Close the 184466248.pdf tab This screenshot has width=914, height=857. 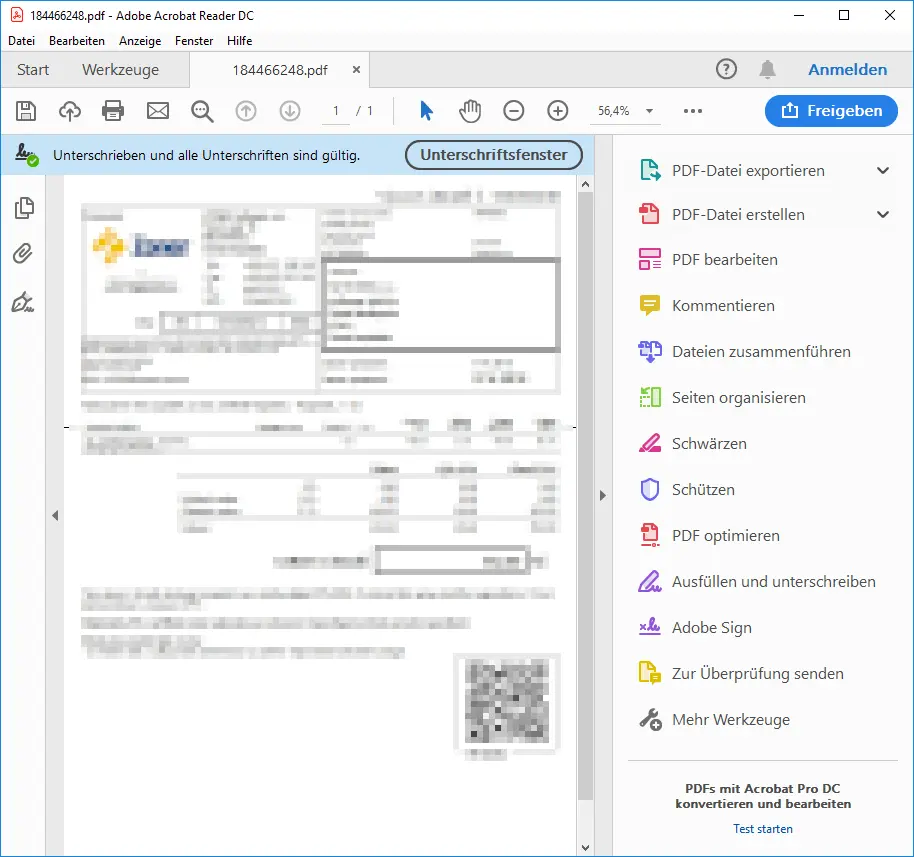coord(356,69)
